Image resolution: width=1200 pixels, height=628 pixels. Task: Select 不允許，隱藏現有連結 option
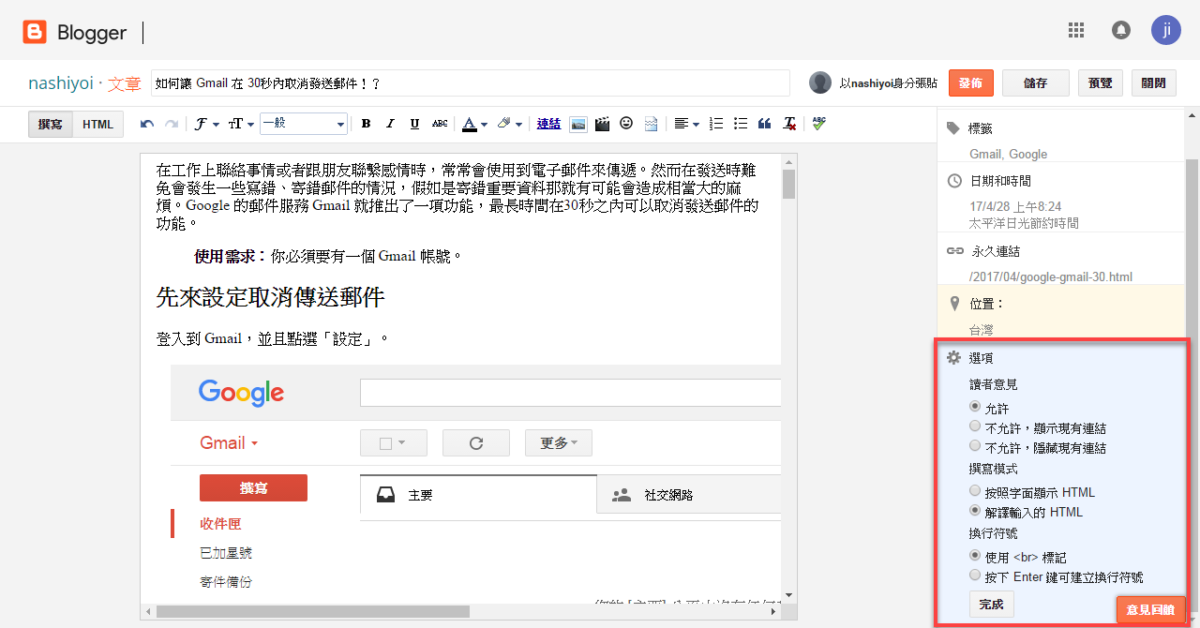[975, 447]
